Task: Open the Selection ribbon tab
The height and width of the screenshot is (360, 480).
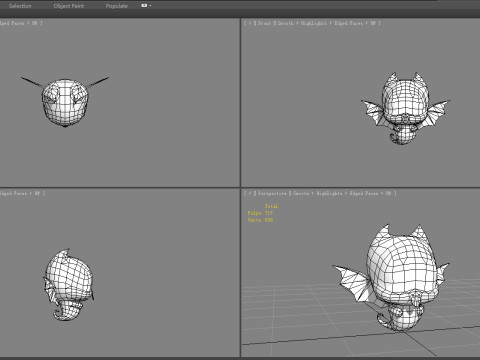Action: coord(20,6)
